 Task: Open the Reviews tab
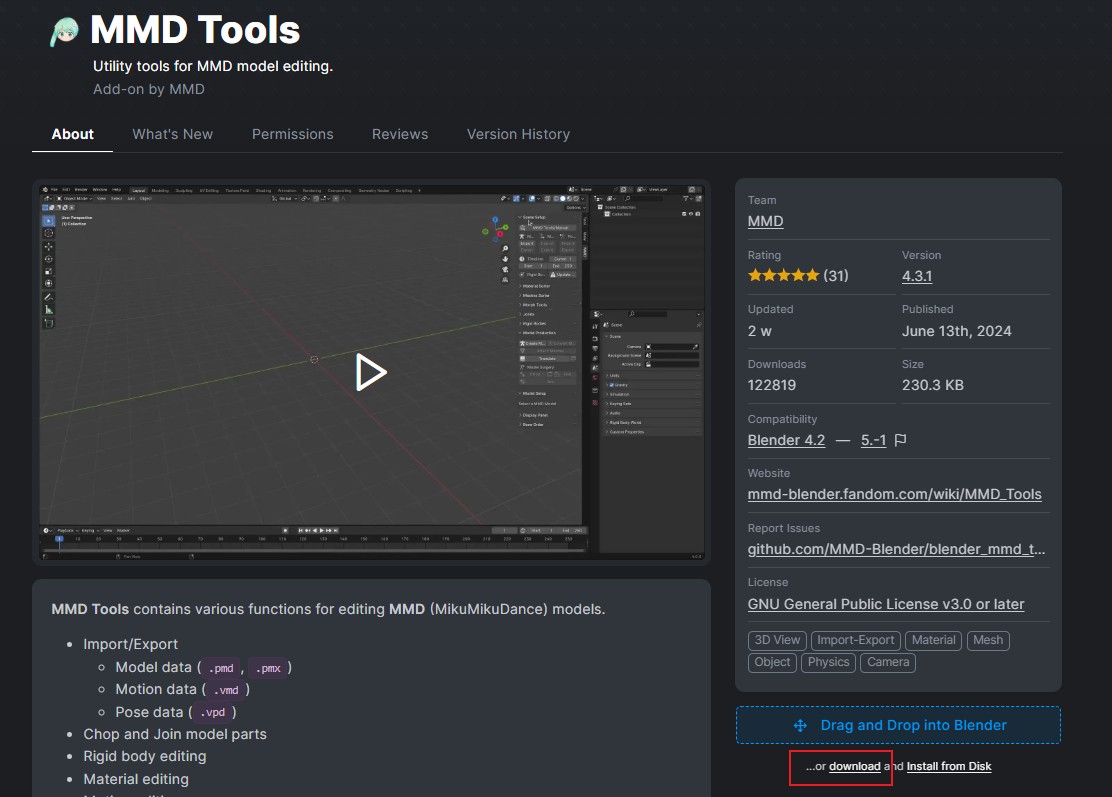400,134
